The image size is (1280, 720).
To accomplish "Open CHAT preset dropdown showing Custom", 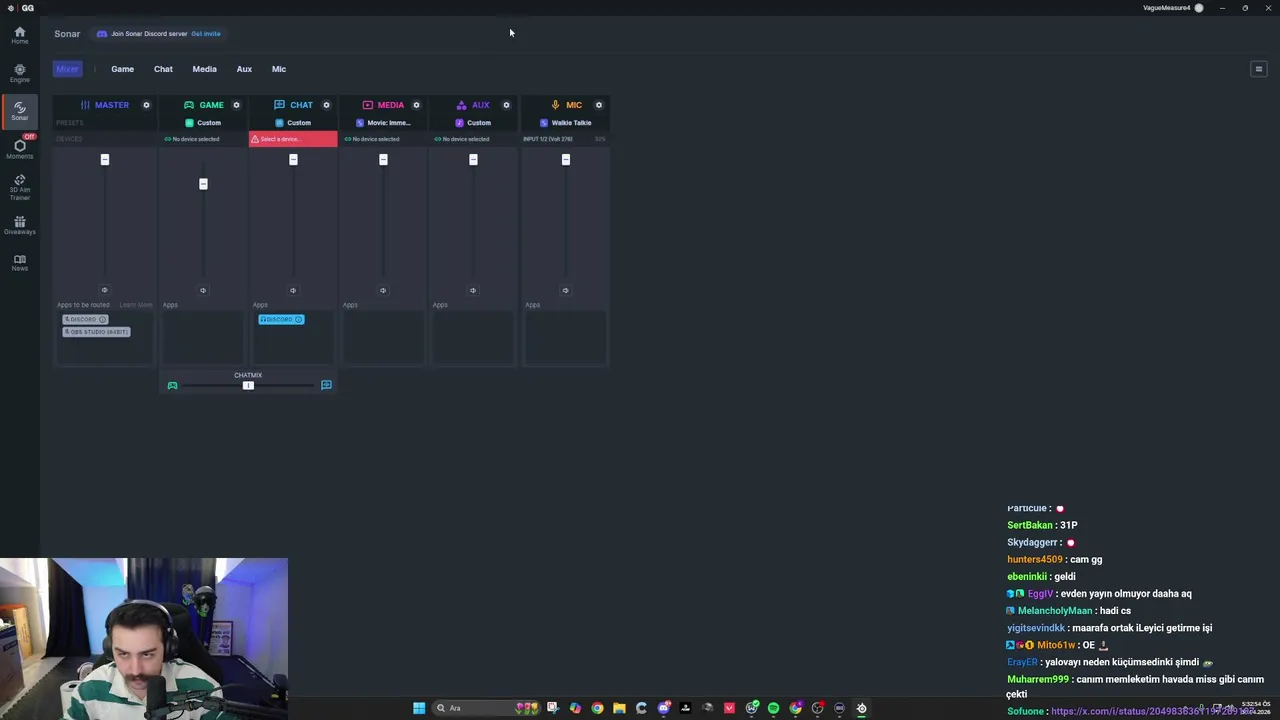I will pos(293,123).
